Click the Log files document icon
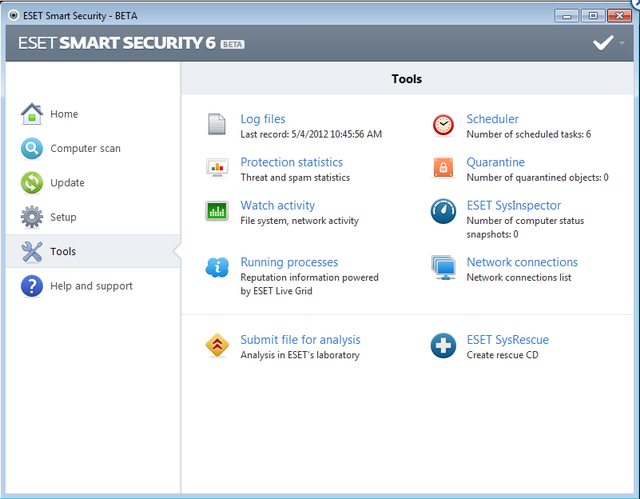The height and width of the screenshot is (499, 640). (217, 124)
